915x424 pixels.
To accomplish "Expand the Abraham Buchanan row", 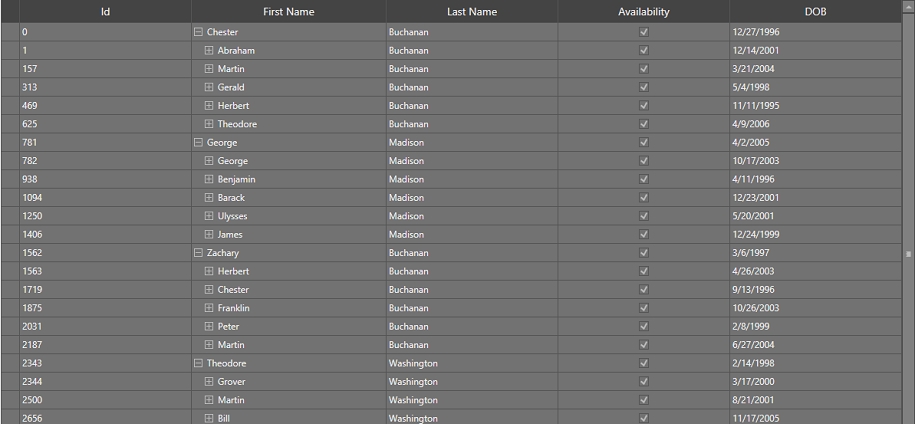I will pos(209,51).
